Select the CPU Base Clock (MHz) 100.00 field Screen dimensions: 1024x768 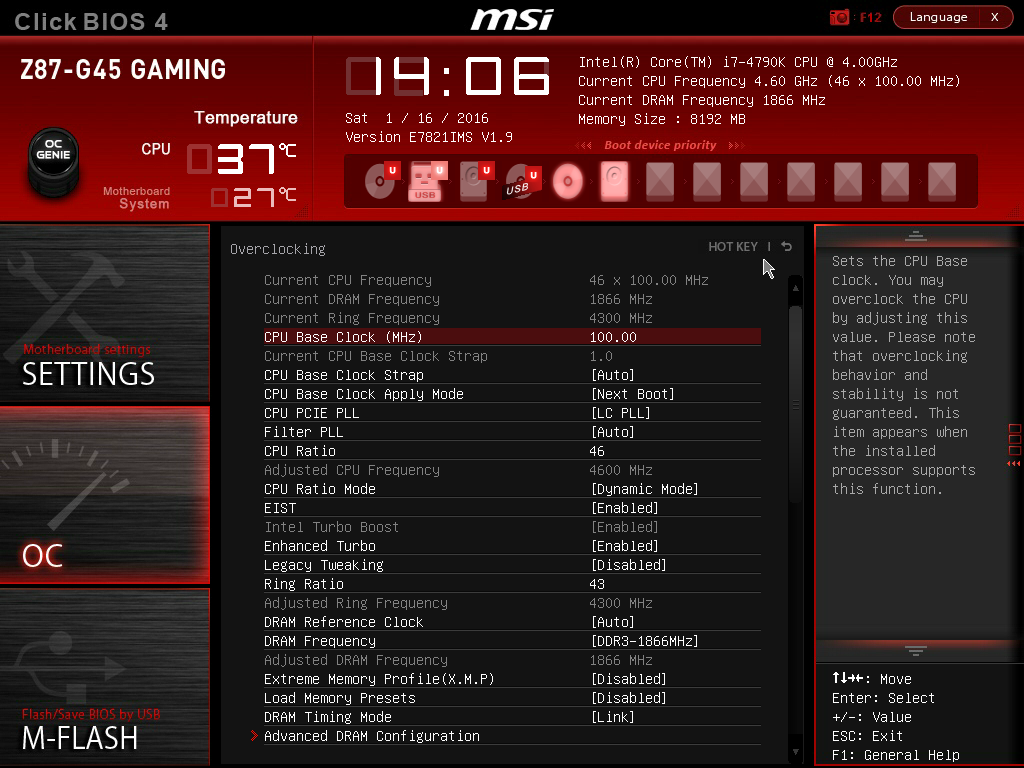[x=512, y=337]
